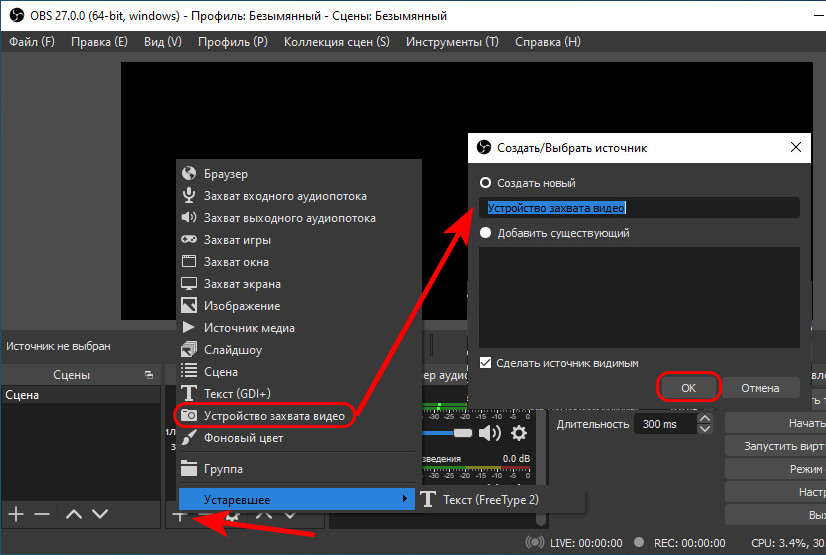The image size is (826, 555).
Task: Select the Добавить существующий radio button
Action: 485,233
